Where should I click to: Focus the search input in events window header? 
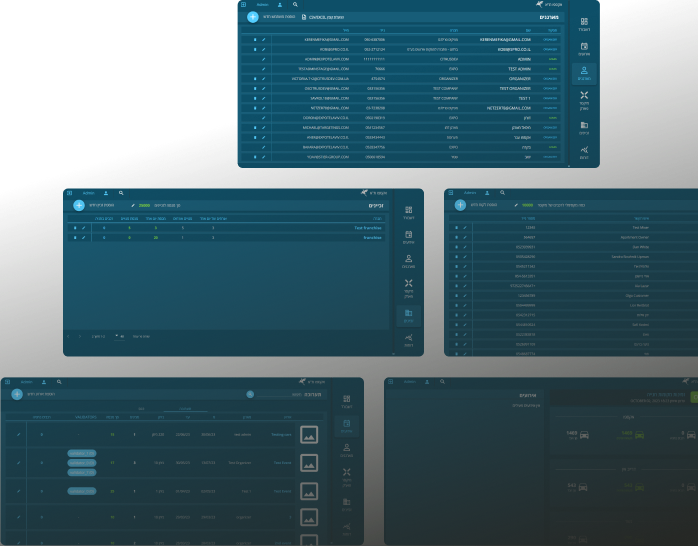click(278, 394)
